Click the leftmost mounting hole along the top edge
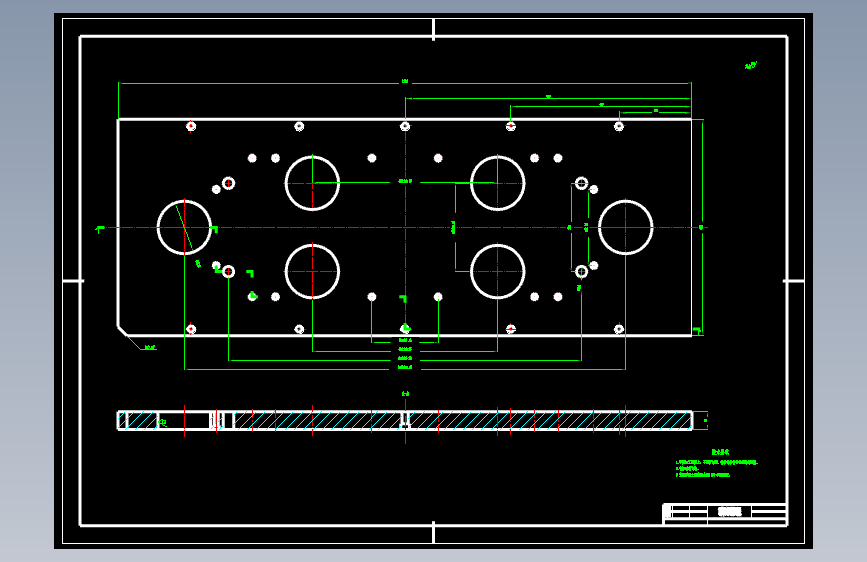Viewport: 867px width, 562px height. point(191,126)
